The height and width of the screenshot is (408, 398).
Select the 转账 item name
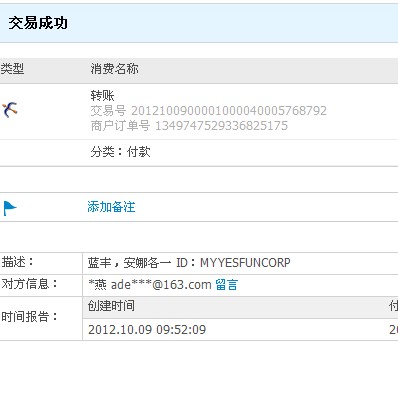click(102, 96)
